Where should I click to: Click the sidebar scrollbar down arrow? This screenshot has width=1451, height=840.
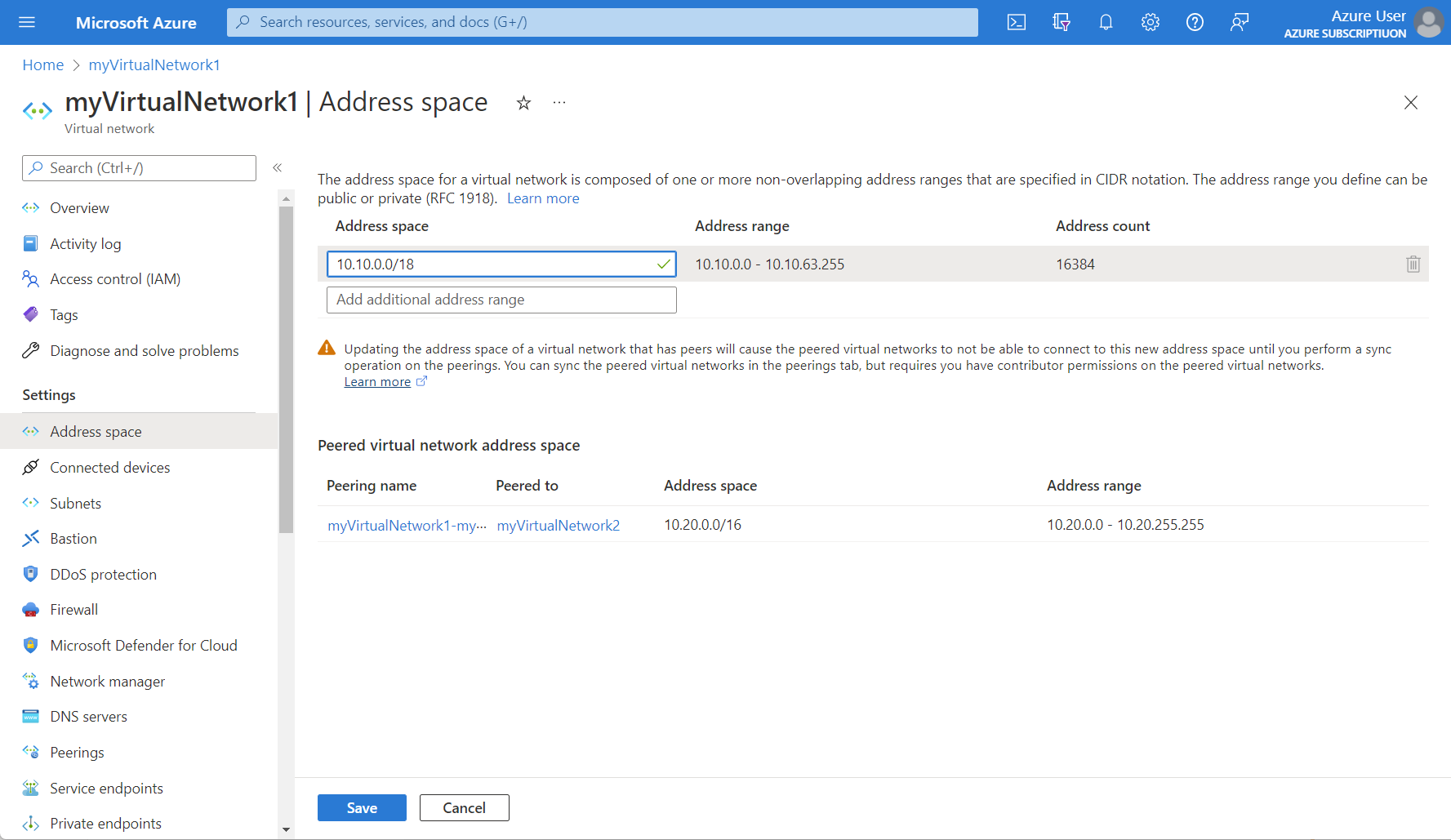(286, 829)
